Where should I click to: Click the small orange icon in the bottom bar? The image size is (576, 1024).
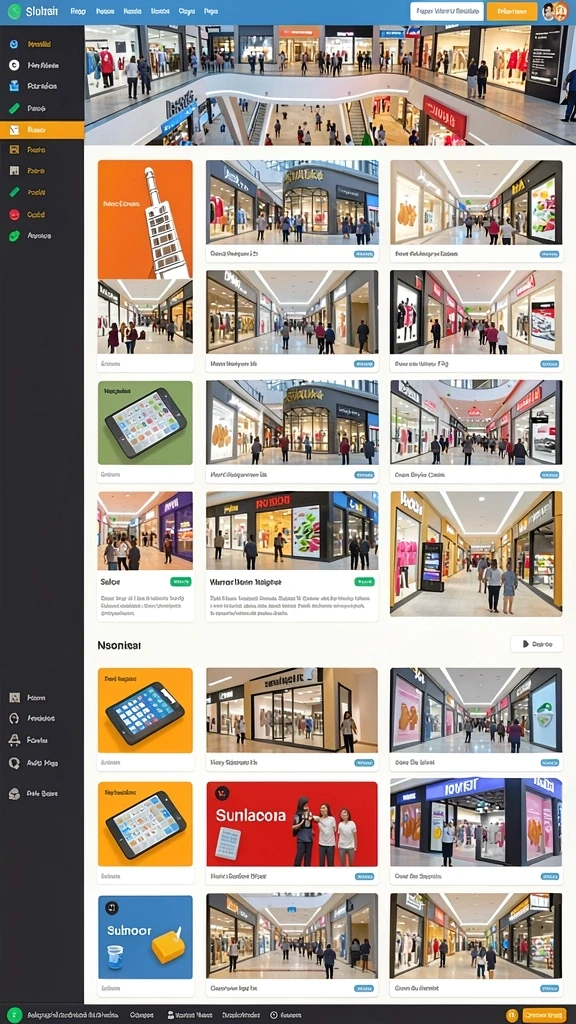point(512,1015)
